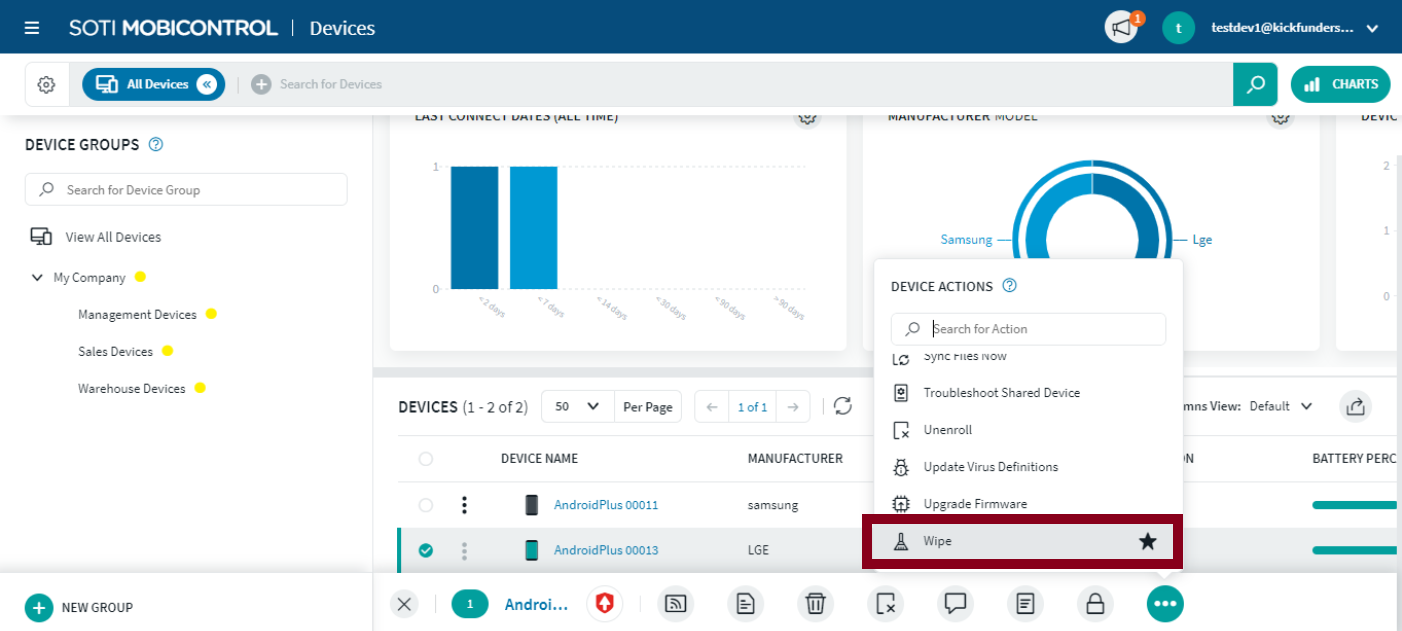This screenshot has height=631, width=1402.
Task: Open row menu for AndroidPlus 00011
Action: point(464,505)
